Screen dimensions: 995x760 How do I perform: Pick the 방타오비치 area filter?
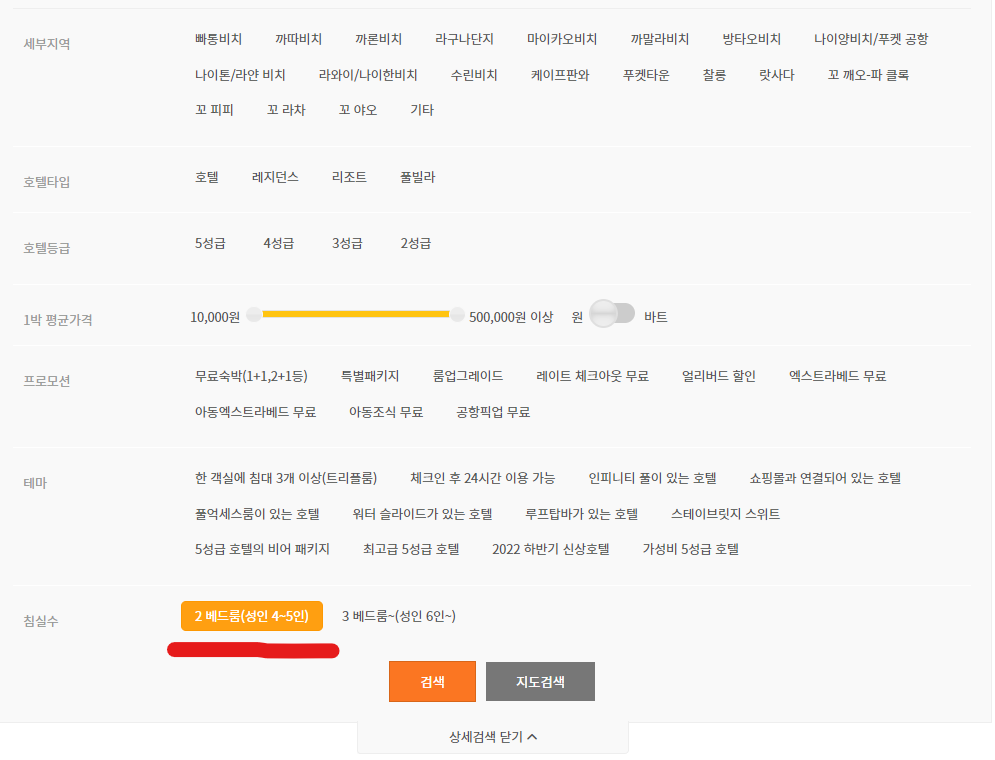(x=751, y=39)
